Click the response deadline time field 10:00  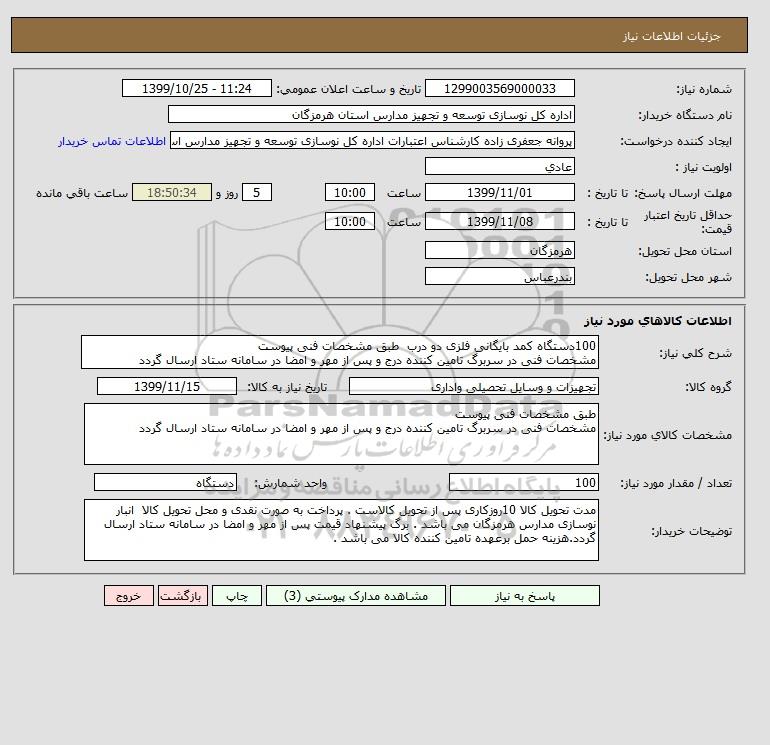(x=350, y=193)
